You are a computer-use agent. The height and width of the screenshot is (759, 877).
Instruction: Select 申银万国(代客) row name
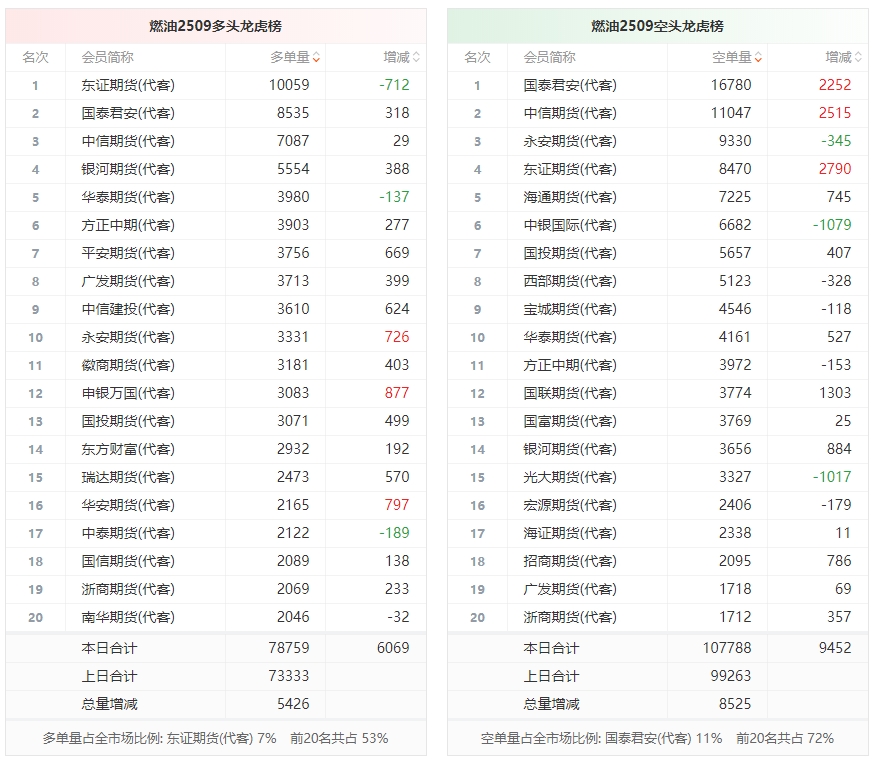coord(128,393)
